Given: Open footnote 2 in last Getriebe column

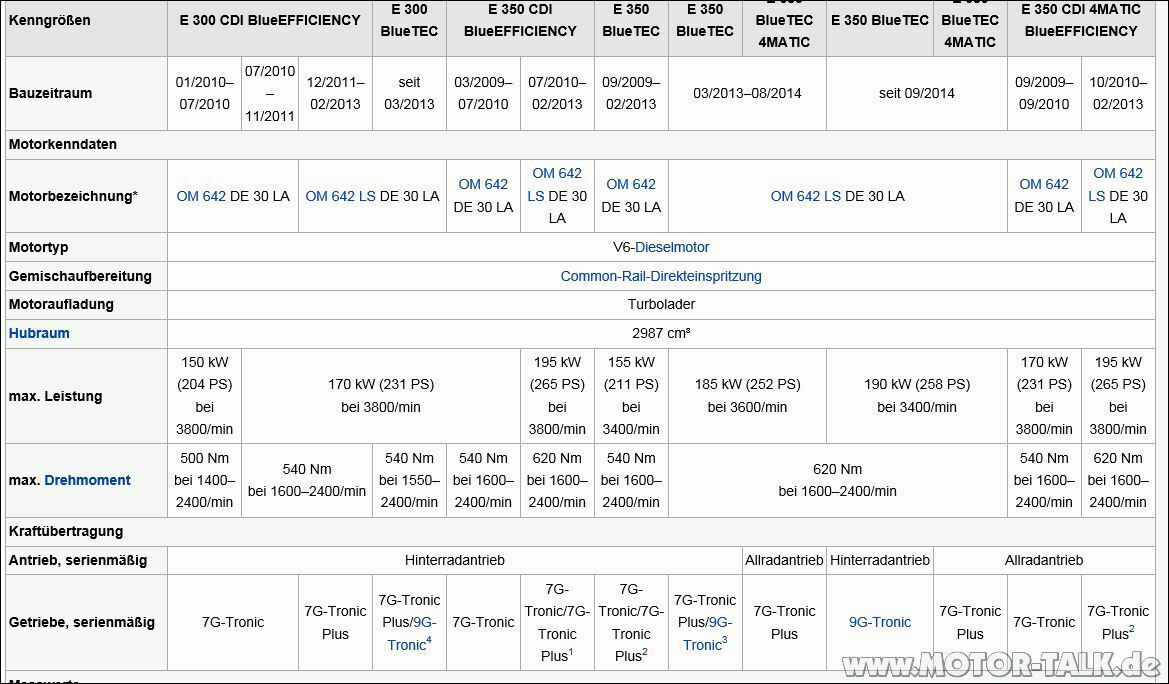Looking at the screenshot, I should tap(1131, 630).
